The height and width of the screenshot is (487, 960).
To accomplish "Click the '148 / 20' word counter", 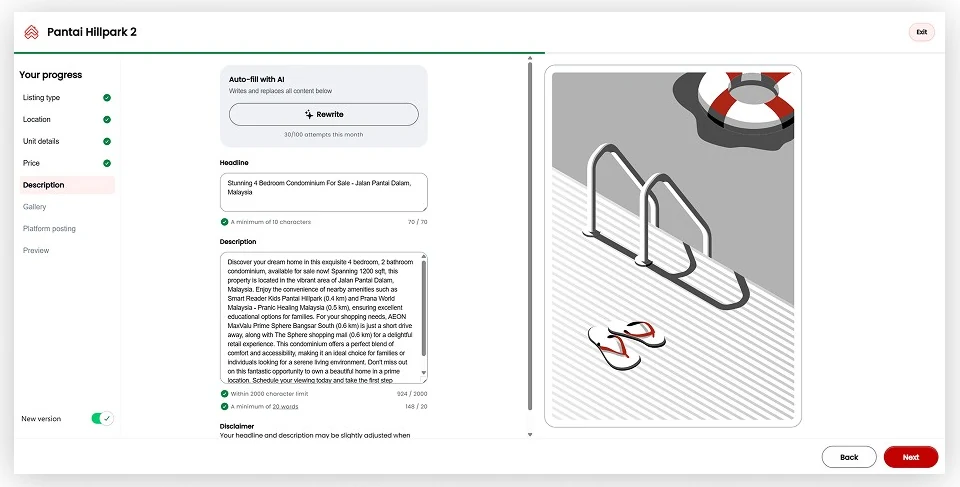I will (x=416, y=406).
